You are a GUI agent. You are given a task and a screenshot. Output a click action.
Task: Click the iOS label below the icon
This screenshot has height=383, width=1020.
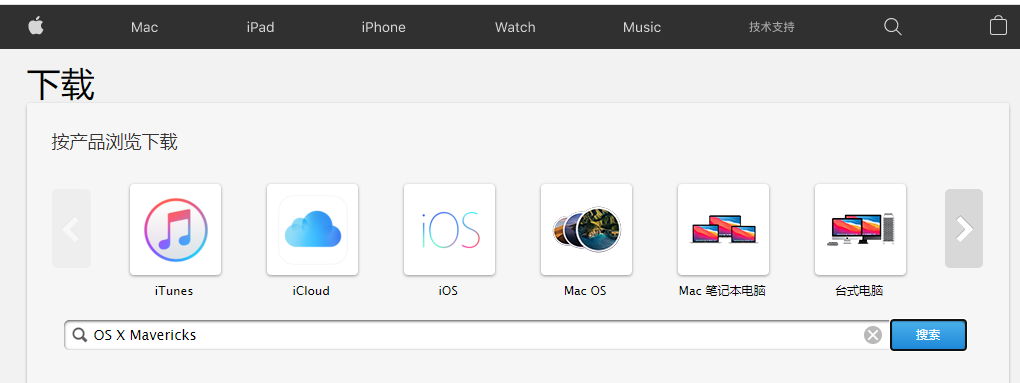448,291
